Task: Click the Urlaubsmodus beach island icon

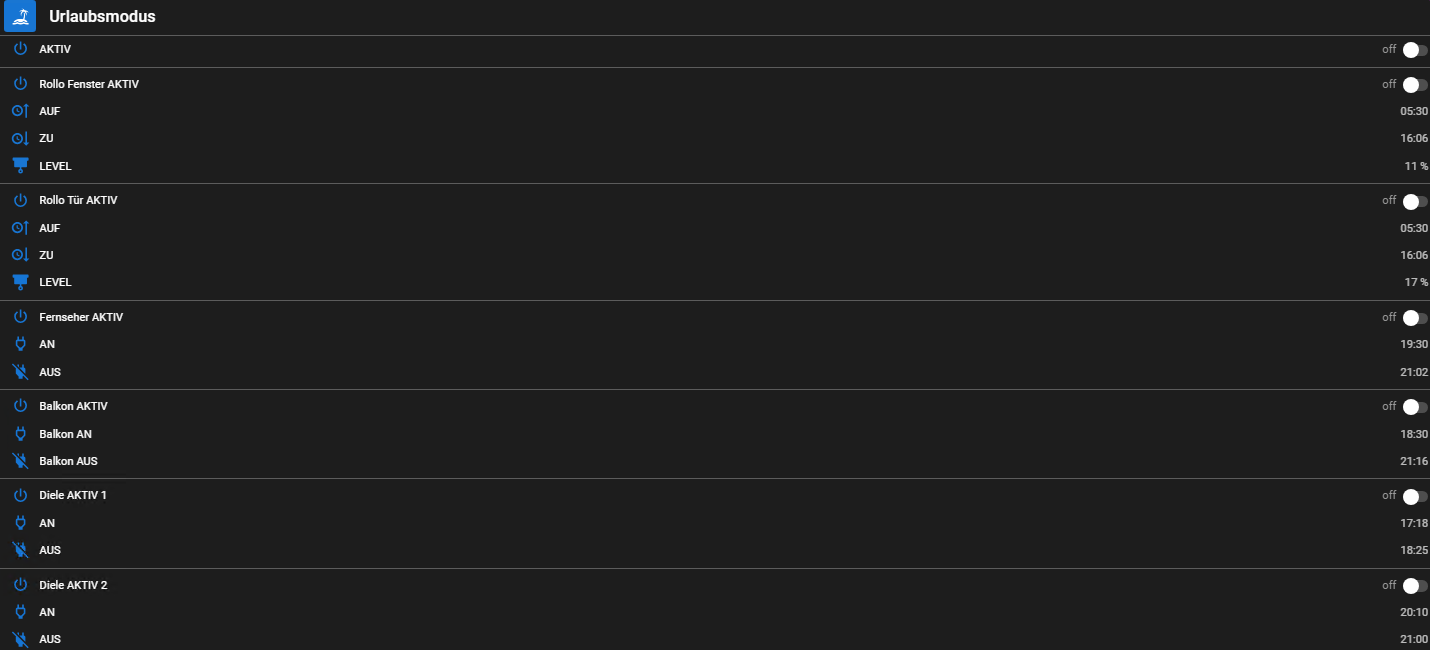Action: pos(20,16)
